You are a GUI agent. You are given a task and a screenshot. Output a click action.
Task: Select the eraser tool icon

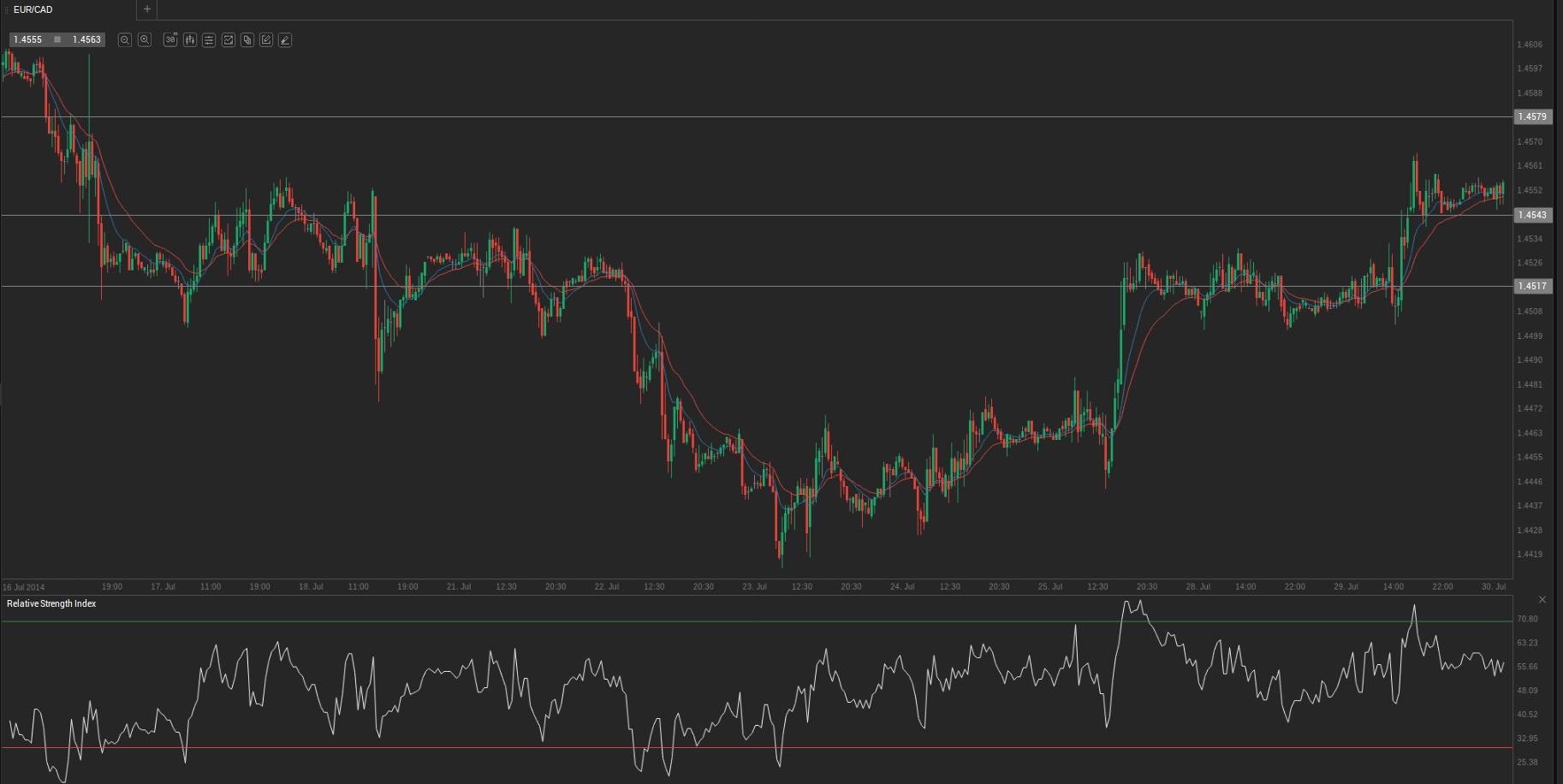click(x=285, y=40)
